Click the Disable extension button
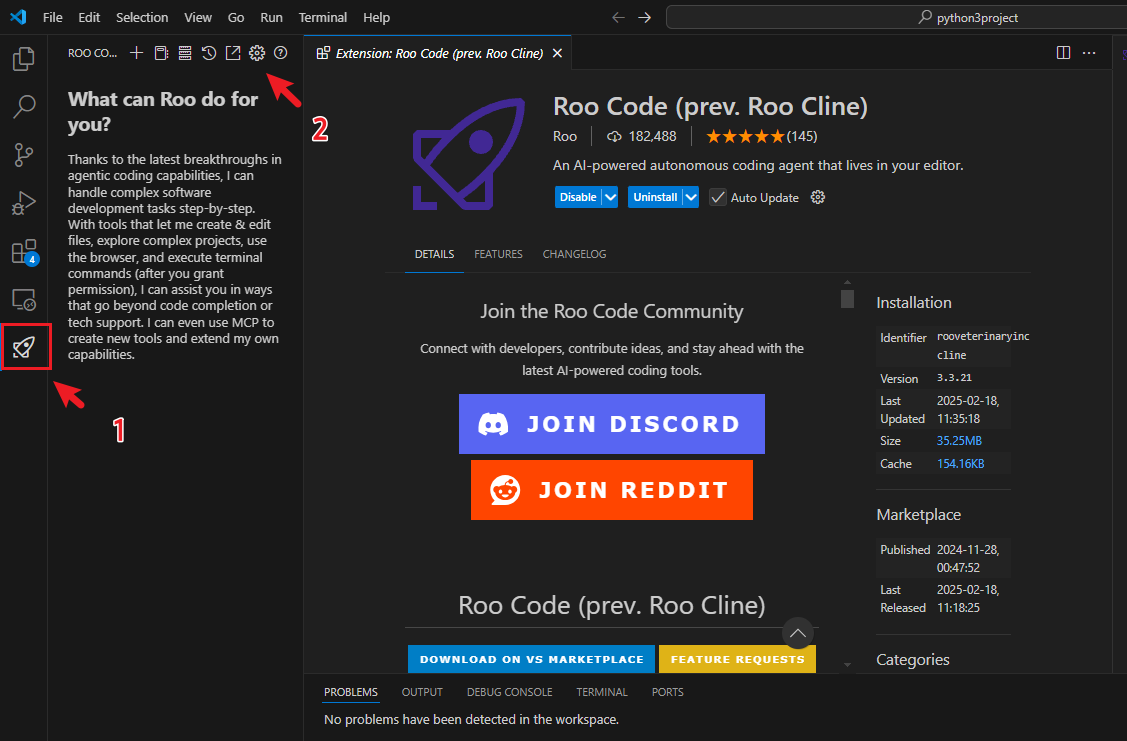1127x741 pixels. 578,197
